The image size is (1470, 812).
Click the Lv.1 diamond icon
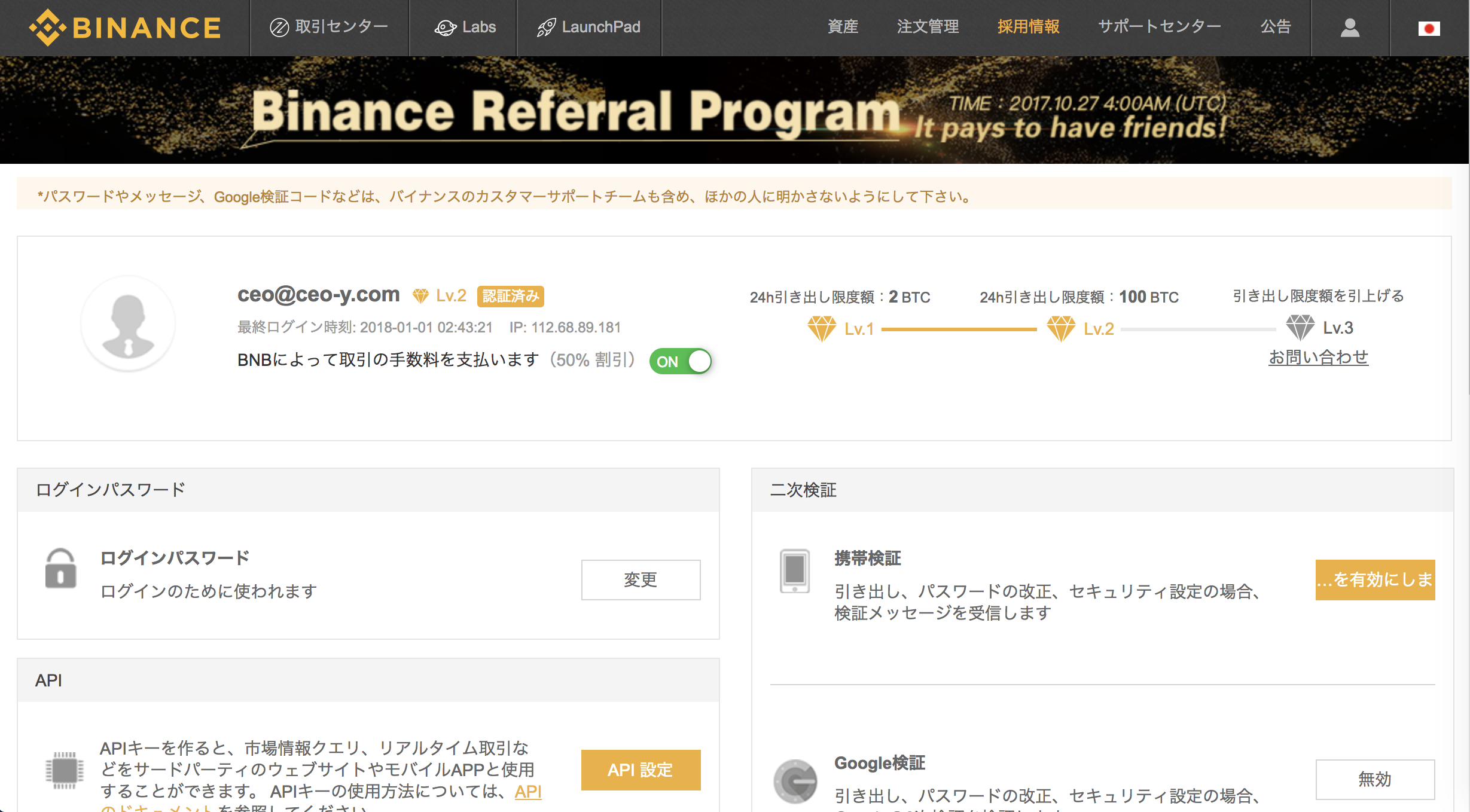(822, 328)
